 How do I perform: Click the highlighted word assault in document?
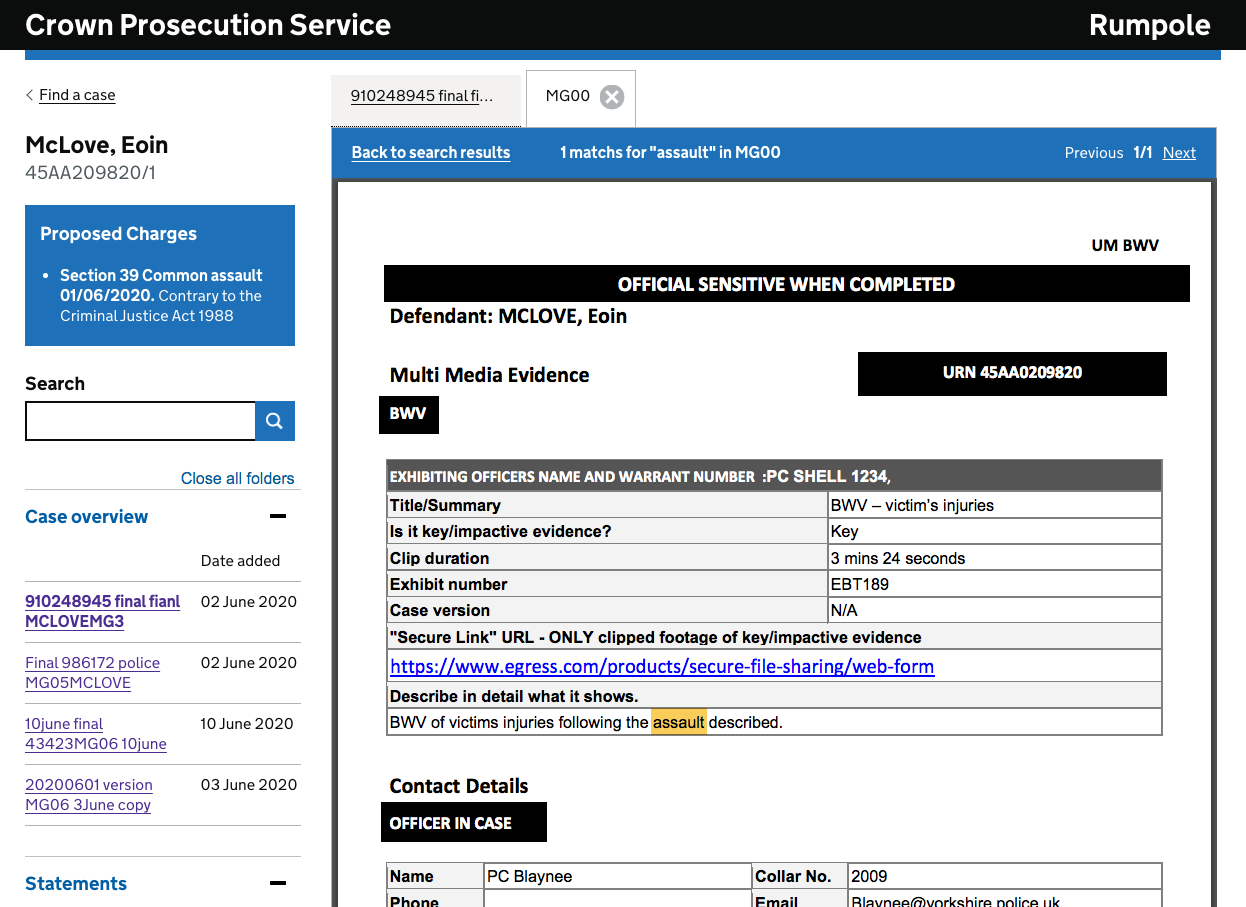[678, 722]
